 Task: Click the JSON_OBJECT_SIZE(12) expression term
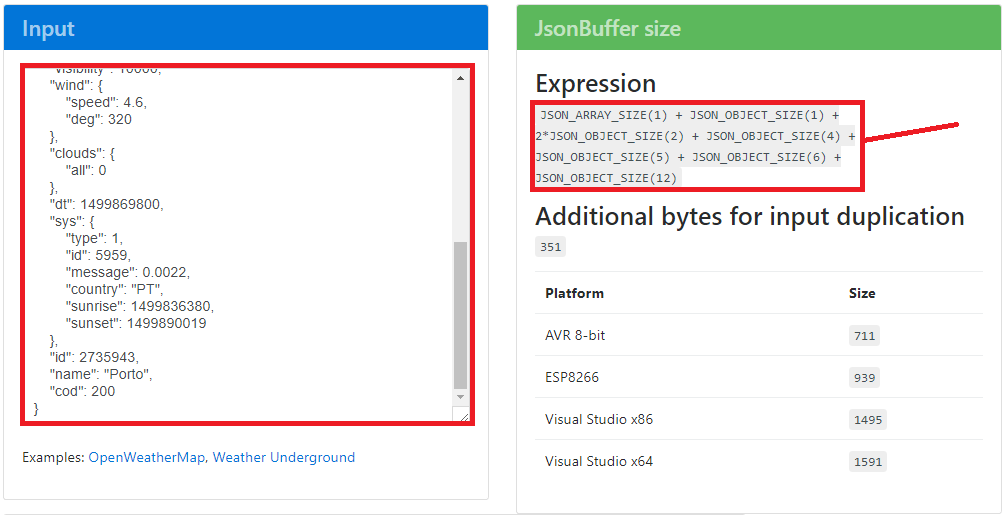(606, 178)
